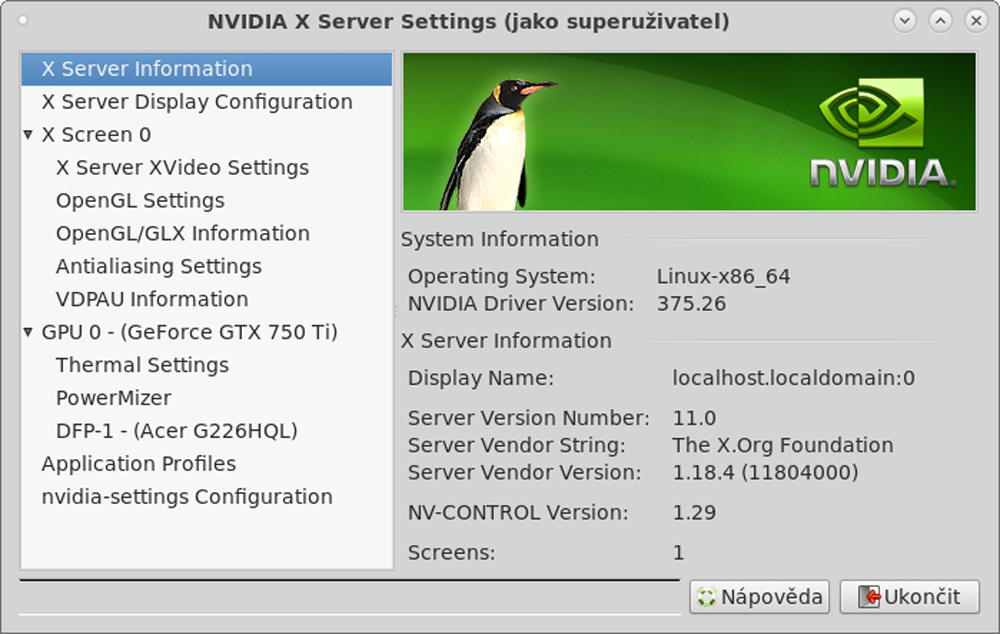Open X Server XVideo Settings

[207, 168]
